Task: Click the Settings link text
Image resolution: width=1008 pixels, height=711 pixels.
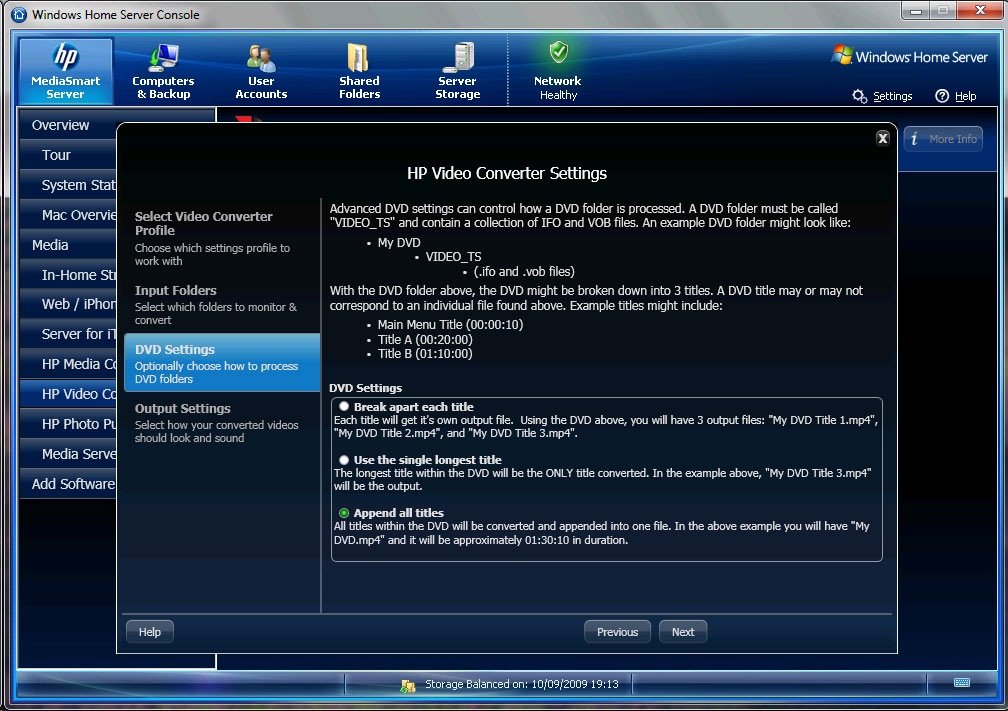Action: pyautogui.click(x=892, y=96)
